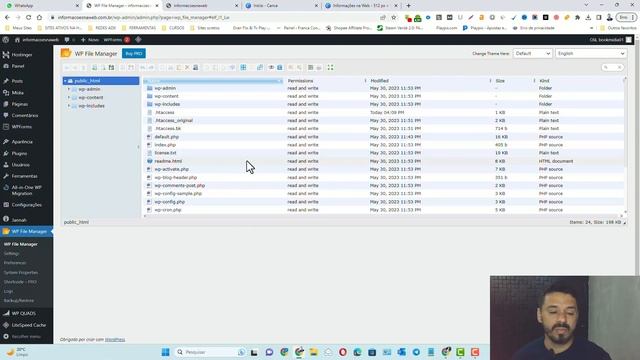640x360 pixels.
Task: Click the back arrow in the file manager toolbar
Action: pyautogui.click(x=67, y=67)
